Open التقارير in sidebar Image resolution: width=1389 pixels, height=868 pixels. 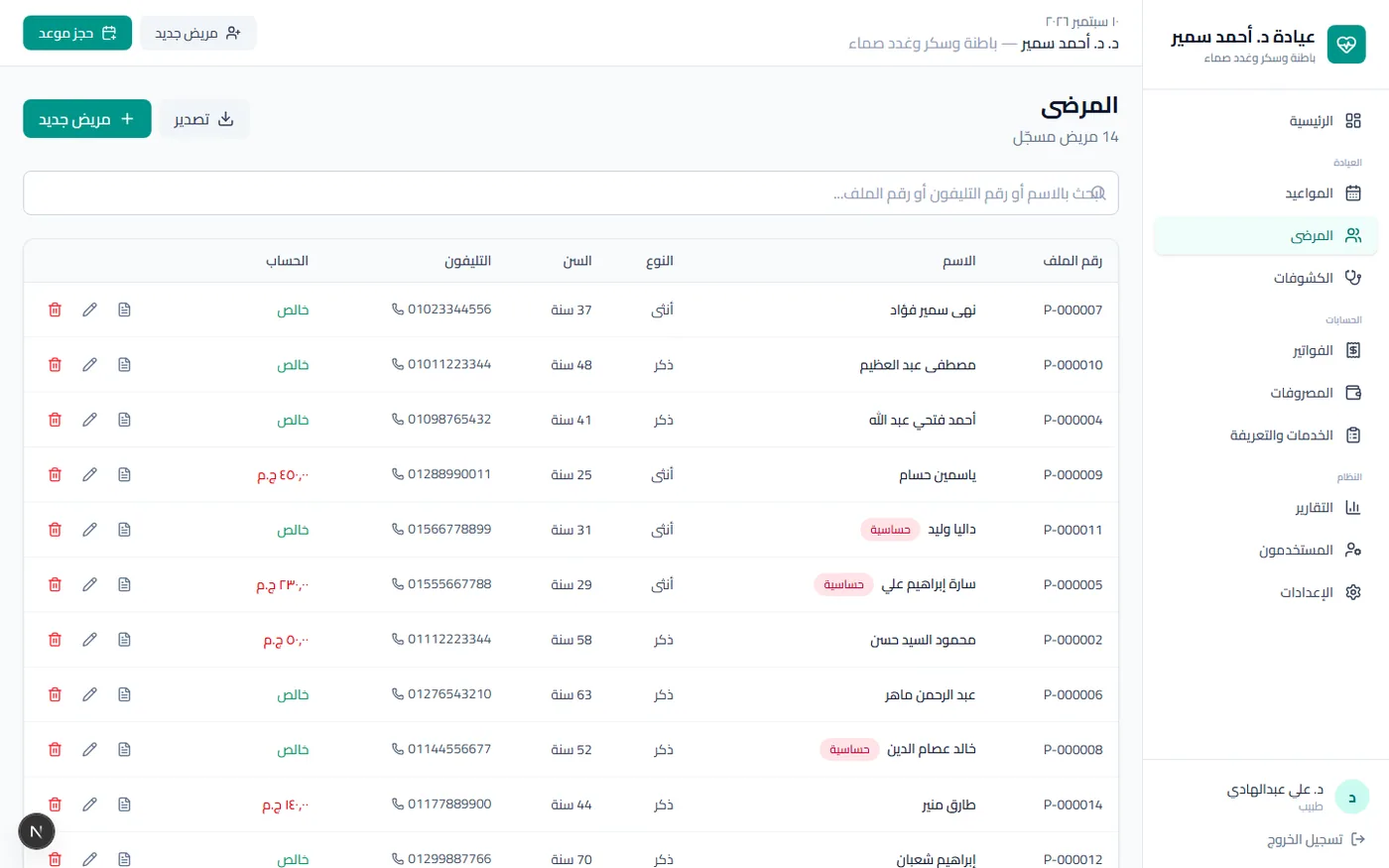1266,508
